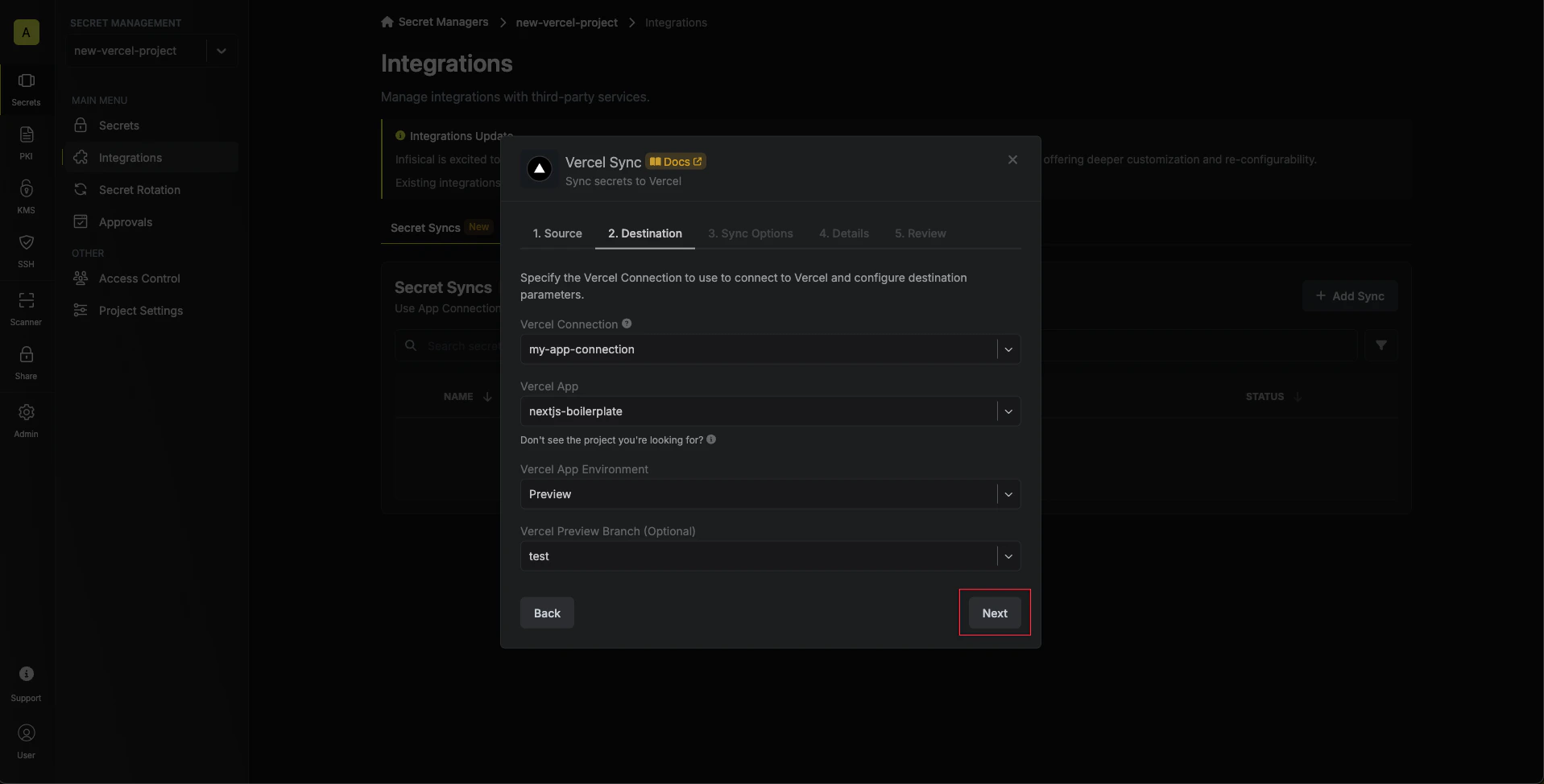Click info icon beside missing project hint
This screenshot has height=784, width=1544.
point(711,439)
